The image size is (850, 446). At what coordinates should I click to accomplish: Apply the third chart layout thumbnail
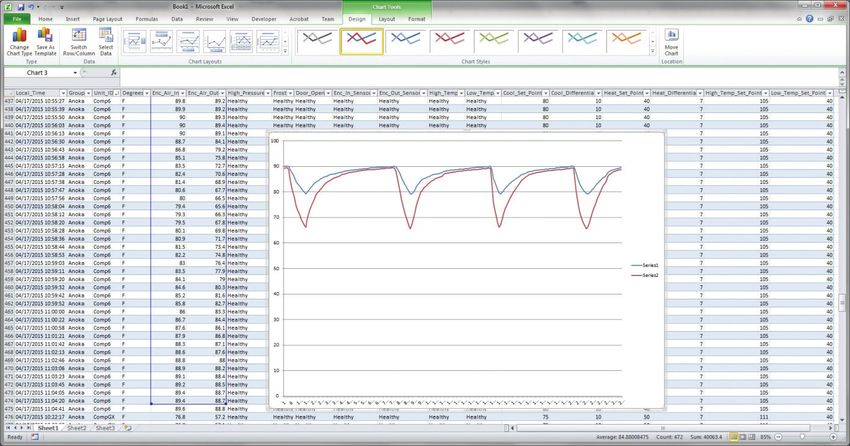coord(188,42)
